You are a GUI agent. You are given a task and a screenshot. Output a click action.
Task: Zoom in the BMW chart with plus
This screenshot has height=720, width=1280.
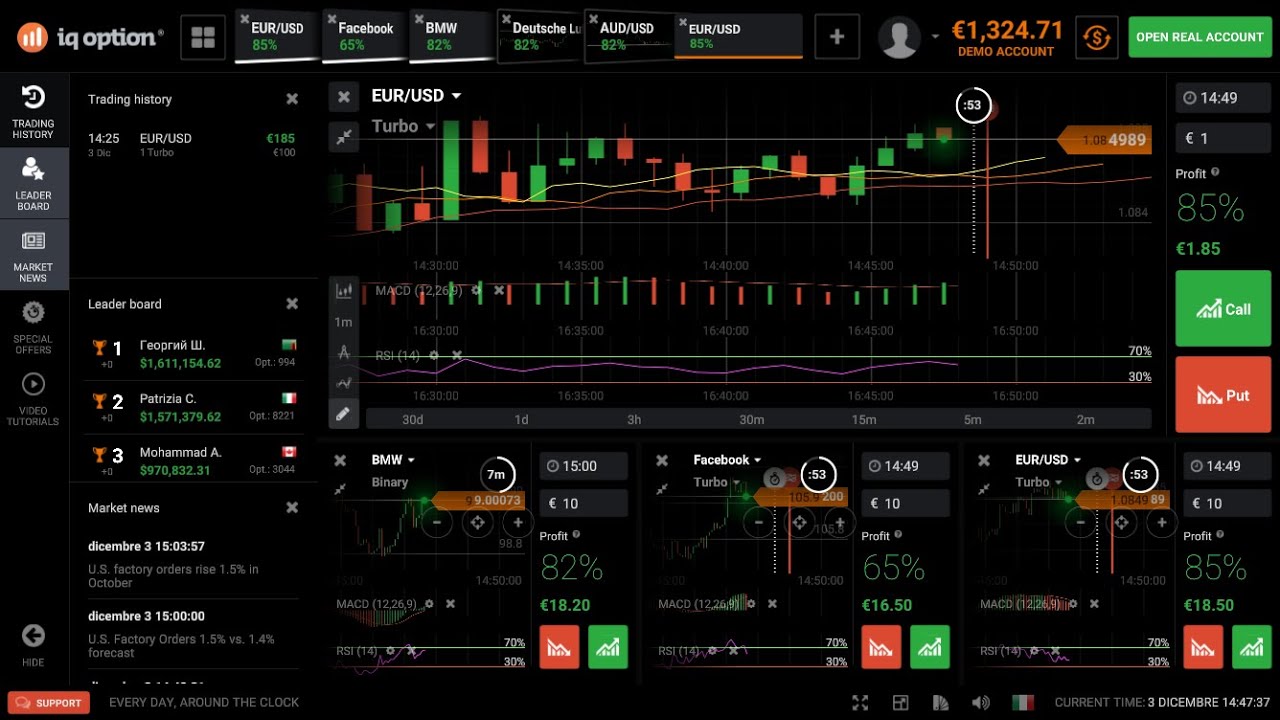click(x=517, y=522)
